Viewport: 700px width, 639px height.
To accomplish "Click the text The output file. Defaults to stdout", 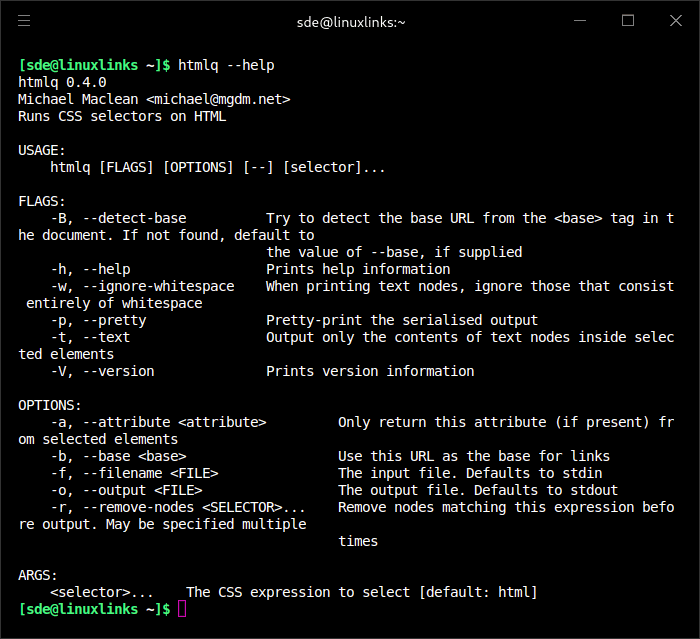I will pos(478,490).
